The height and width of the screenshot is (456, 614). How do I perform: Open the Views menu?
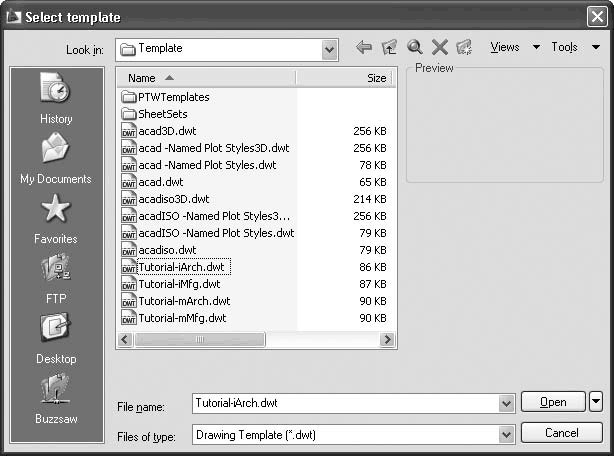[514, 48]
